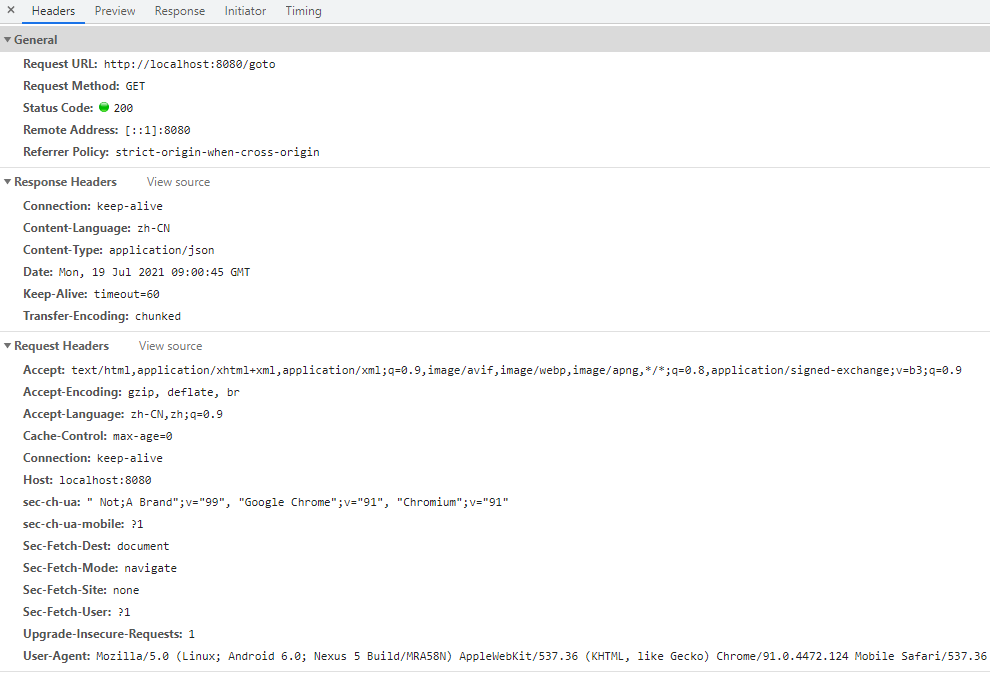Screen dimensions: 990x675
Task: Click the Content-Type application/json value
Action: click(161, 250)
